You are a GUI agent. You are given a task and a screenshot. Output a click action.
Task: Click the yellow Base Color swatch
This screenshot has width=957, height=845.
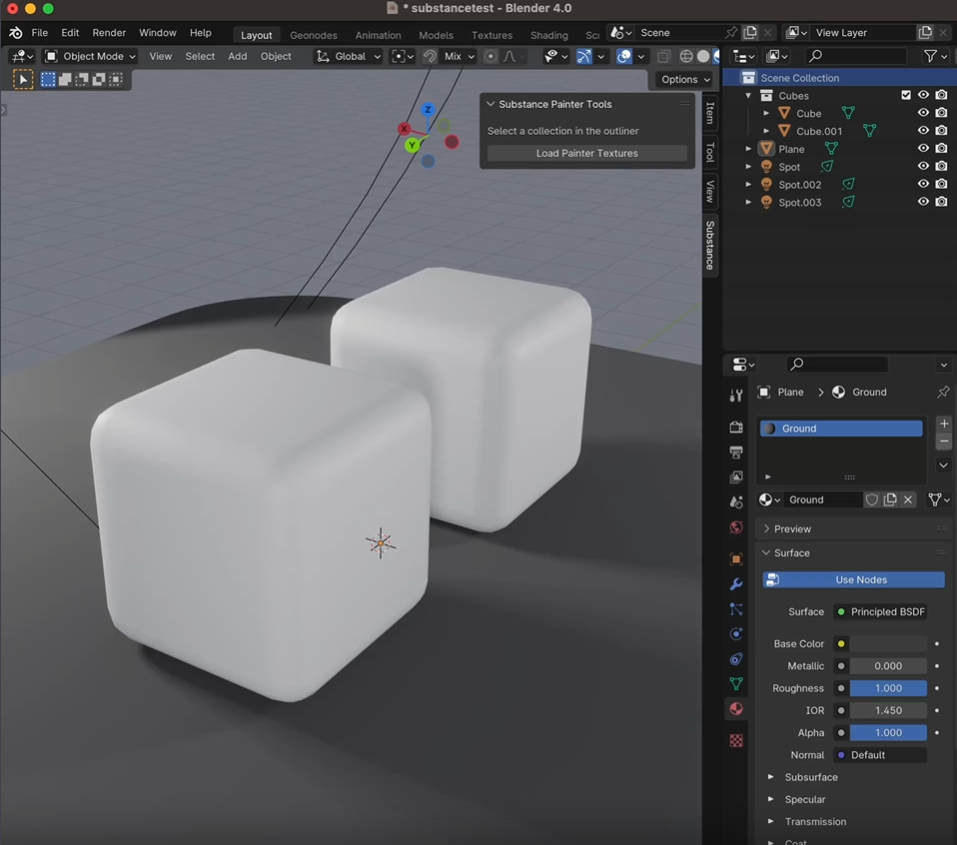tap(843, 643)
